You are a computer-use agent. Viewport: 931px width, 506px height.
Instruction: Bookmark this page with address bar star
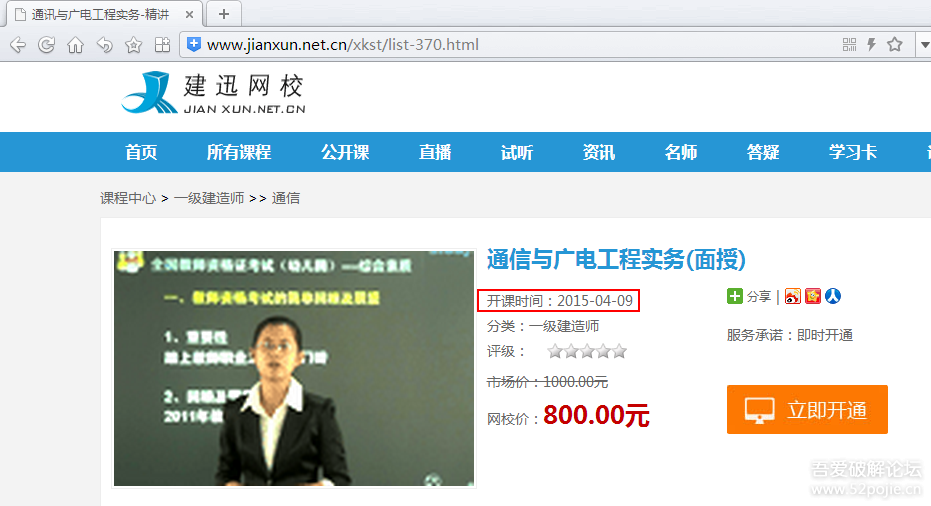[x=895, y=45]
